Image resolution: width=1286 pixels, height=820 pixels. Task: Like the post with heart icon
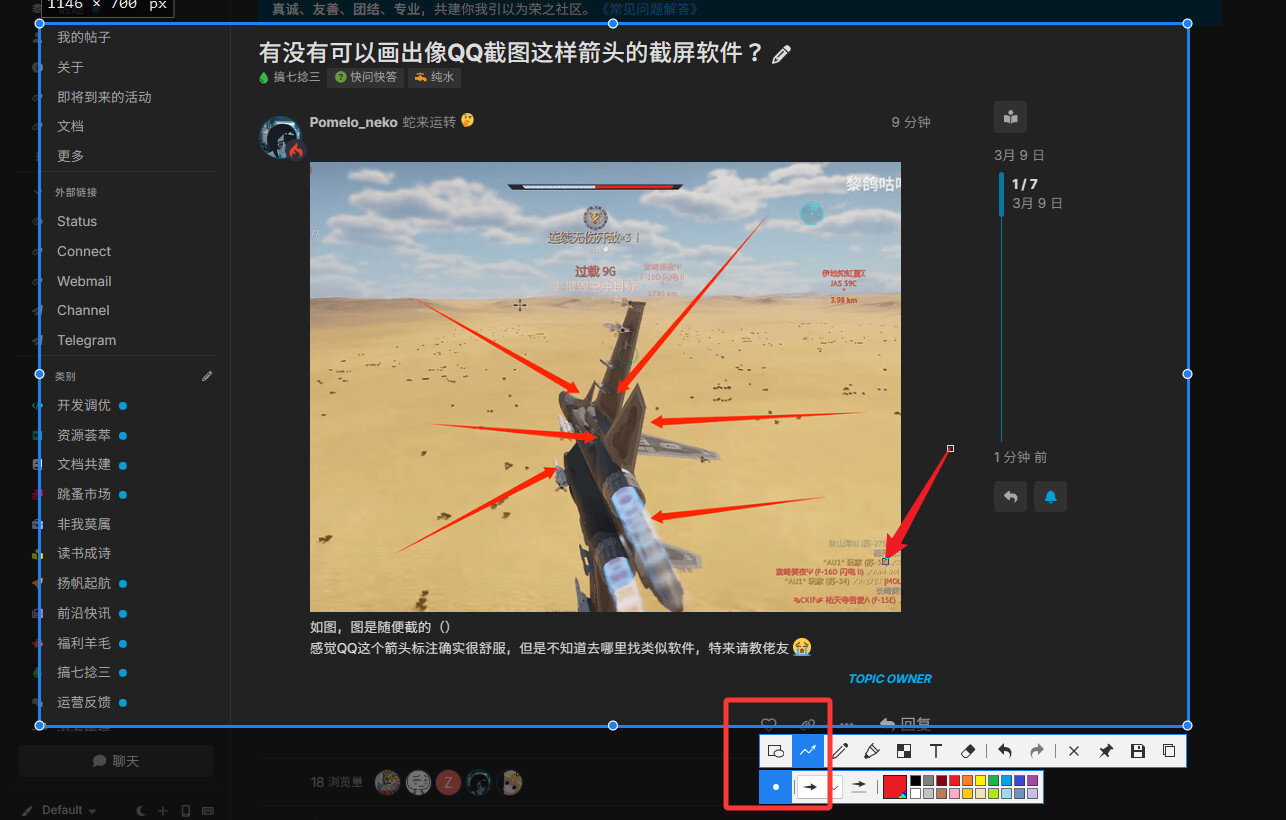click(x=769, y=724)
